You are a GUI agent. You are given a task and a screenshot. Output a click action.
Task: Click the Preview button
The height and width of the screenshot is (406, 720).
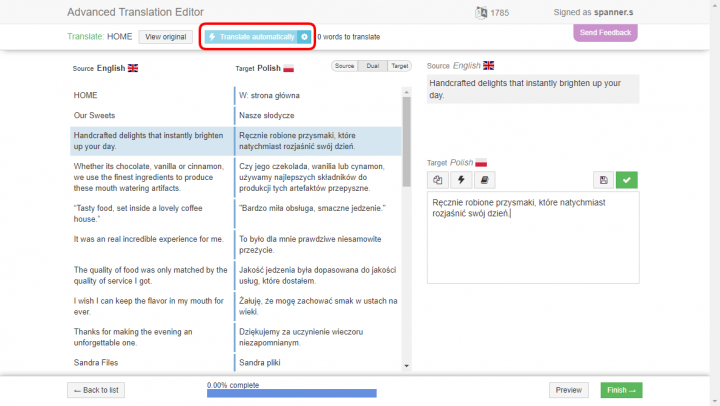tap(568, 390)
